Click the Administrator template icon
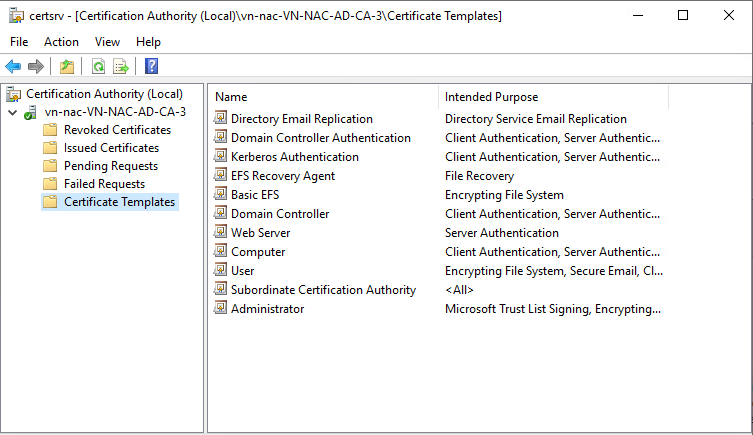The width and height of the screenshot is (753, 435). point(220,308)
